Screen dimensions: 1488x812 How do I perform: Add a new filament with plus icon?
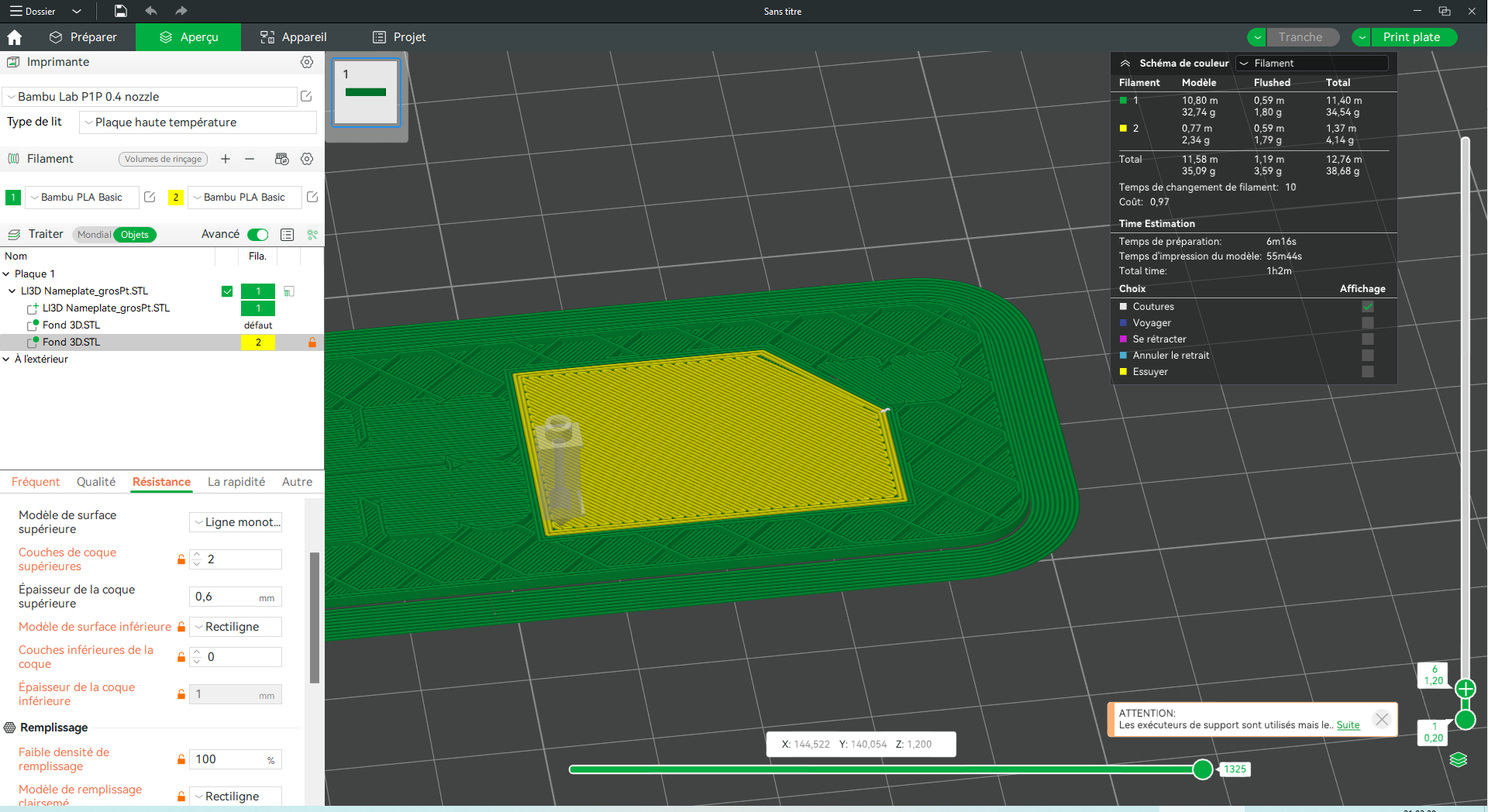(226, 159)
